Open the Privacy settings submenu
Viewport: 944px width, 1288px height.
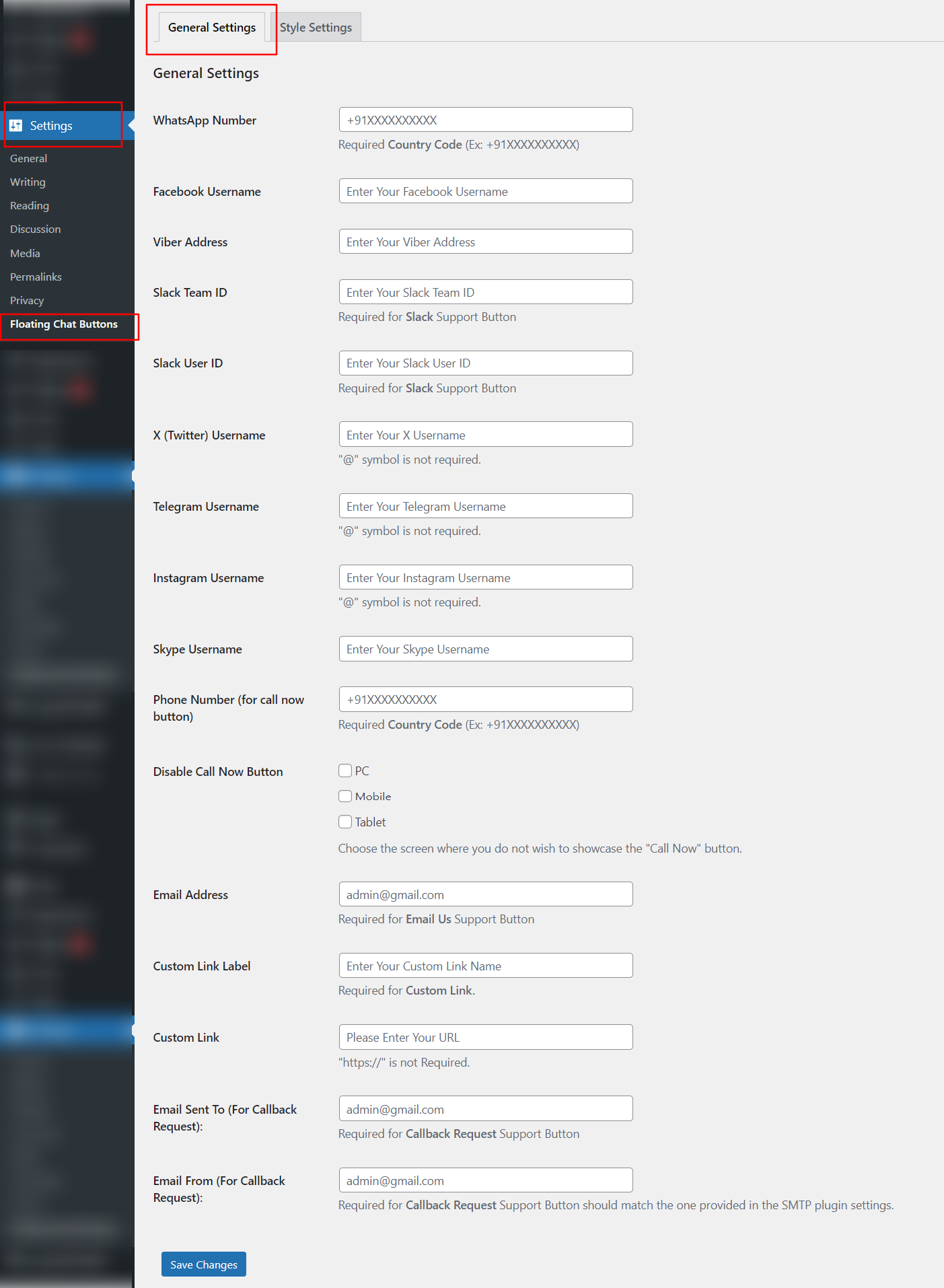pyautogui.click(x=27, y=301)
